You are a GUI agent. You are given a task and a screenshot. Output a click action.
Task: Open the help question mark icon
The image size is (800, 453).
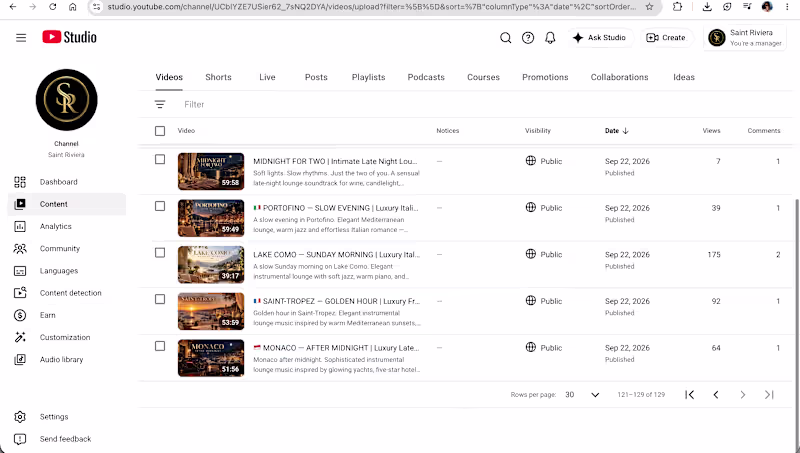coord(528,38)
